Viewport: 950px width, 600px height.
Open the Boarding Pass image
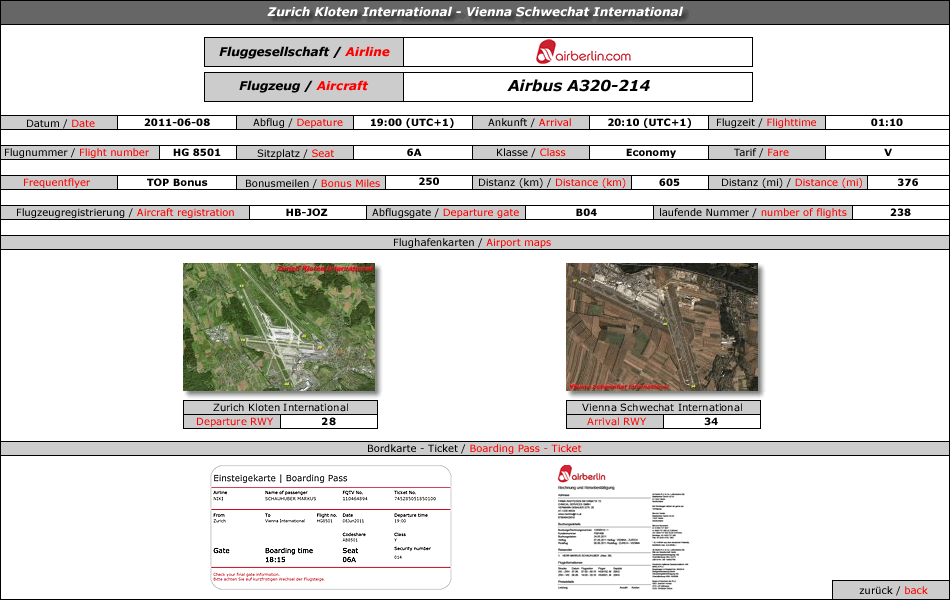[331, 527]
